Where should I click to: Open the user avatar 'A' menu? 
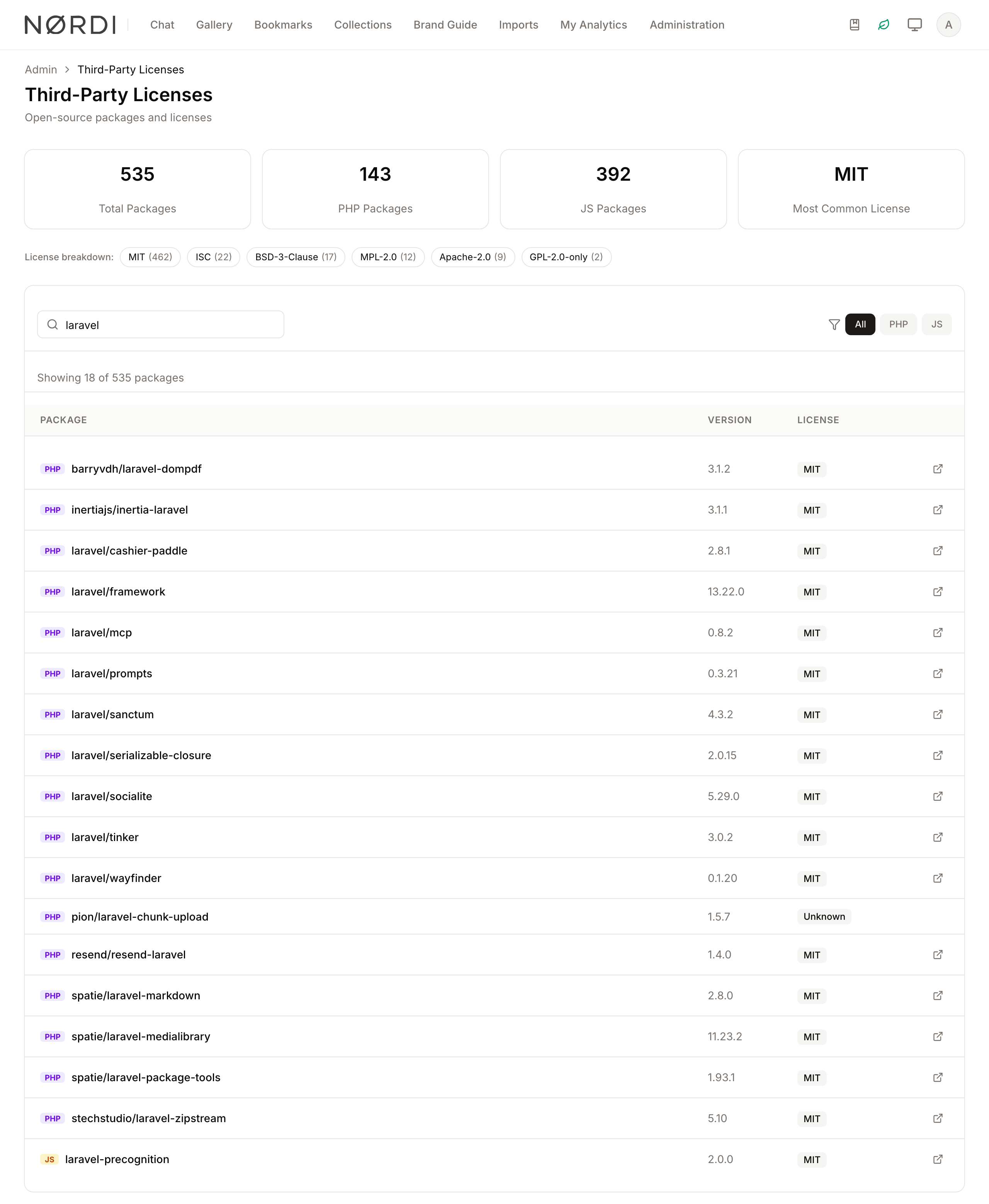point(948,24)
